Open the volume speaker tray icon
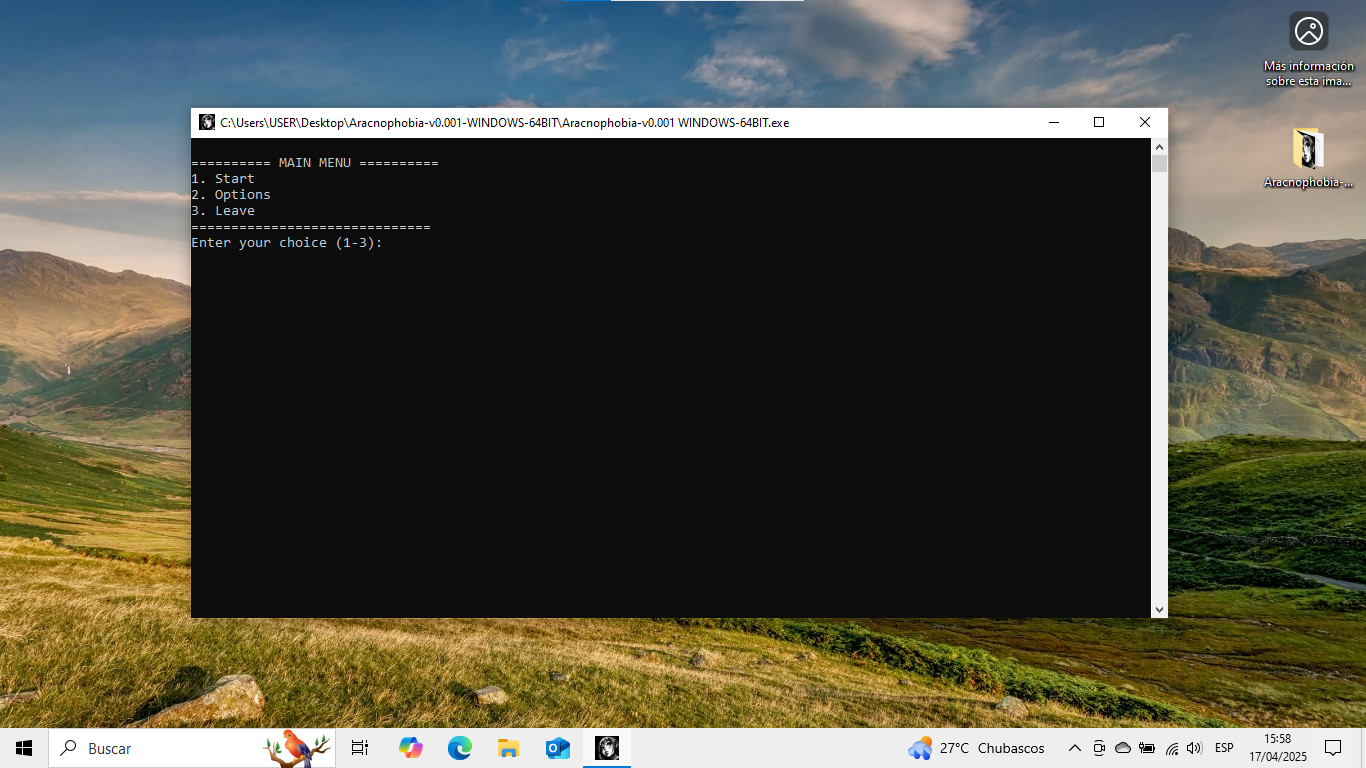Viewport: 1366px width, 768px height. (1194, 748)
